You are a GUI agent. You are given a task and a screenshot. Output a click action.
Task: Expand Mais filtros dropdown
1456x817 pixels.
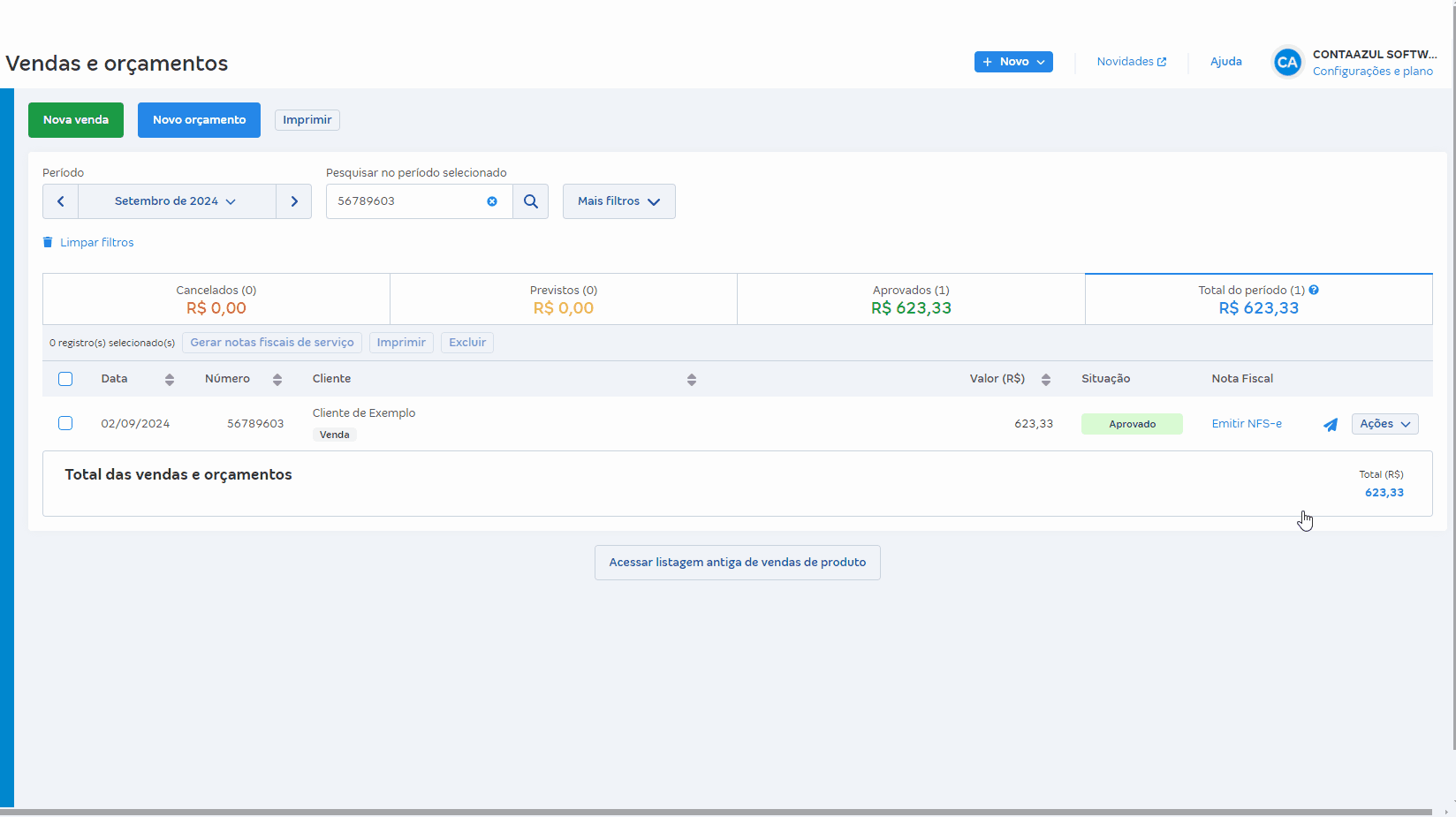[x=619, y=201]
